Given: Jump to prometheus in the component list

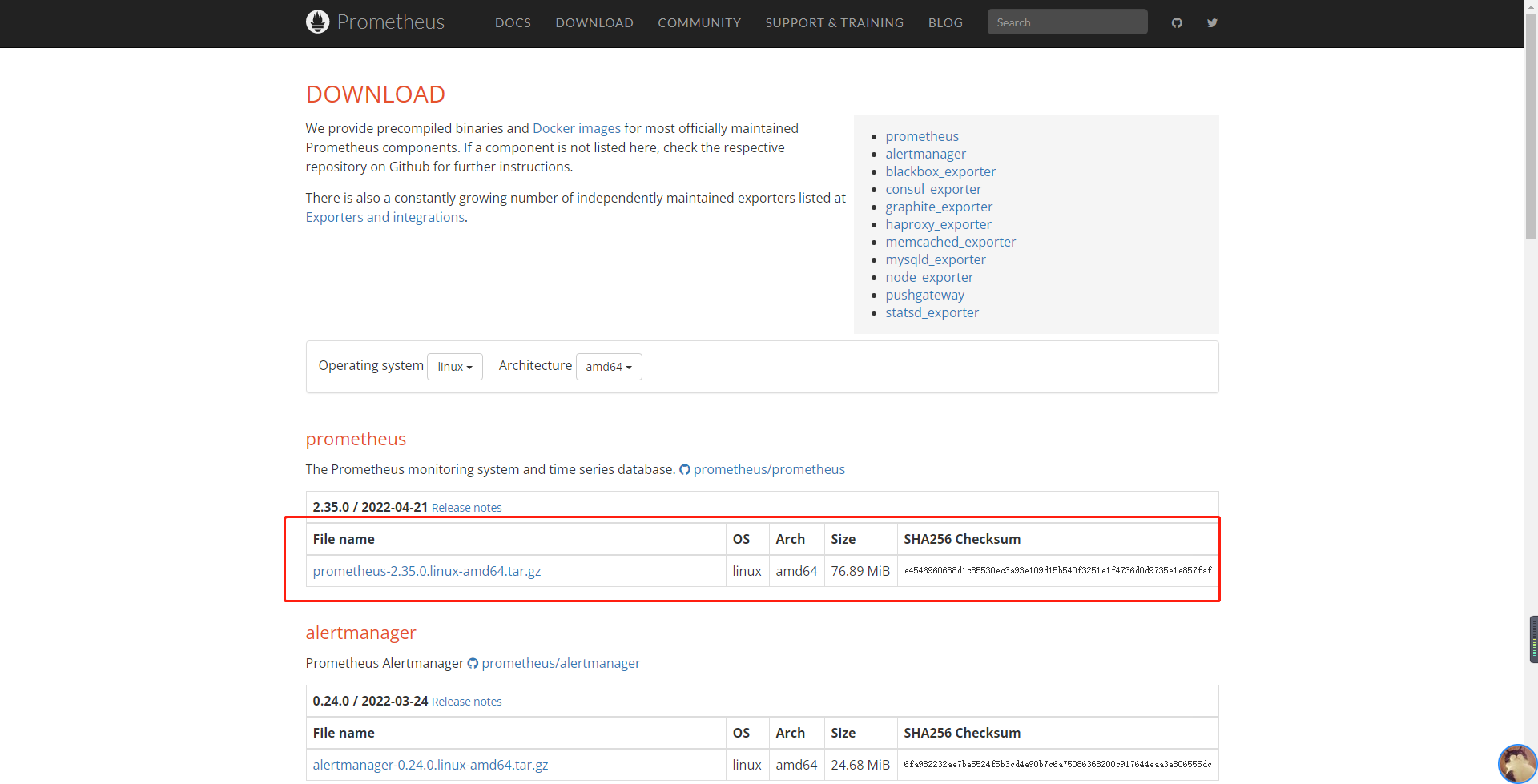Looking at the screenshot, I should point(922,136).
